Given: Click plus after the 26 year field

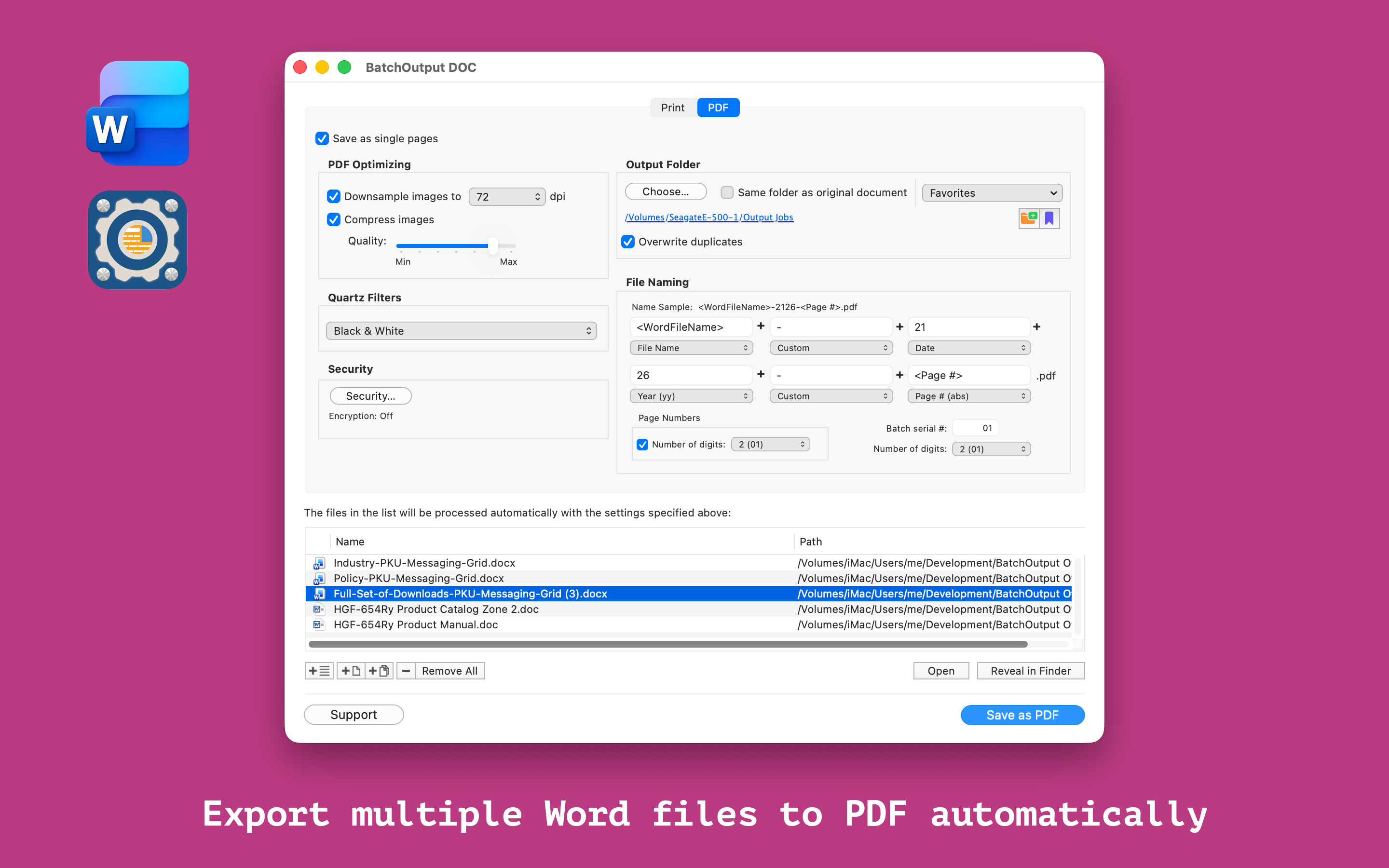Looking at the screenshot, I should tap(761, 374).
